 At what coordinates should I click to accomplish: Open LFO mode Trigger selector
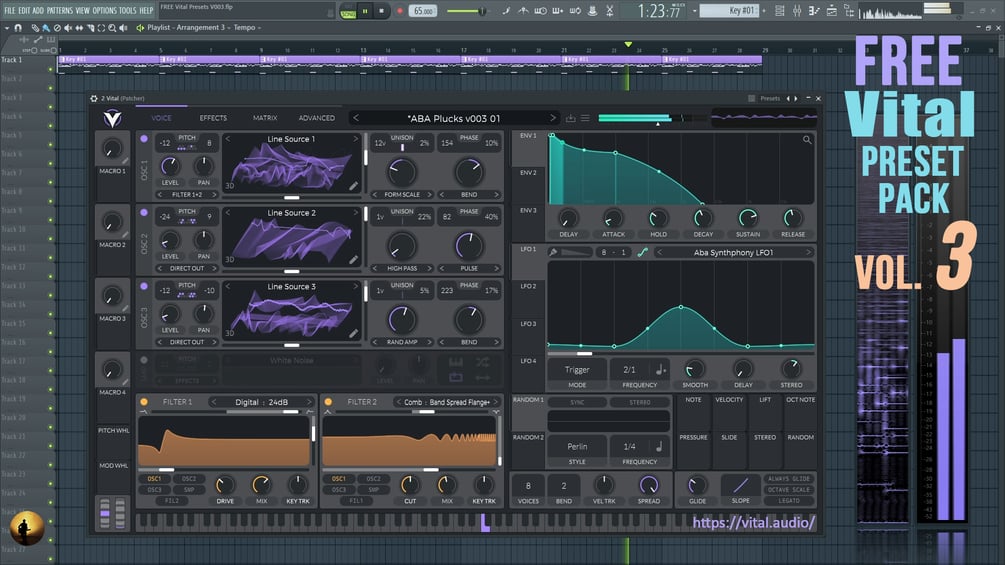point(577,370)
